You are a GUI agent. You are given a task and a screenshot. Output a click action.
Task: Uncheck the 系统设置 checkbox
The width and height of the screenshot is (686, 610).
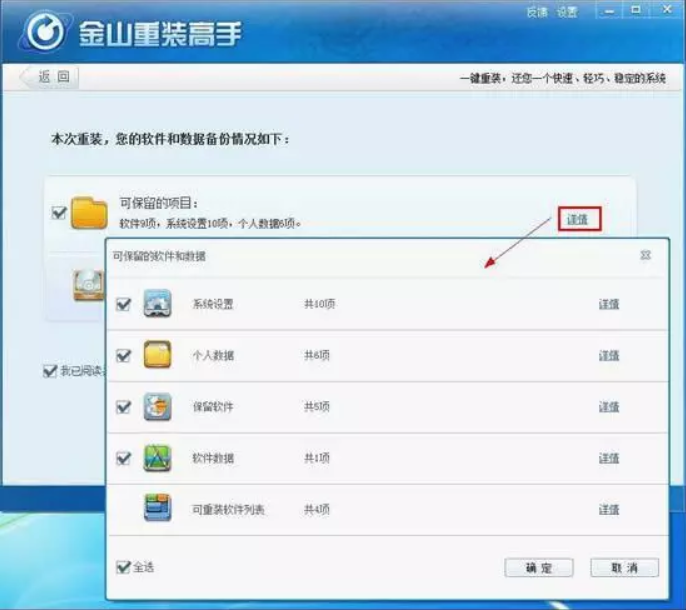(x=124, y=304)
